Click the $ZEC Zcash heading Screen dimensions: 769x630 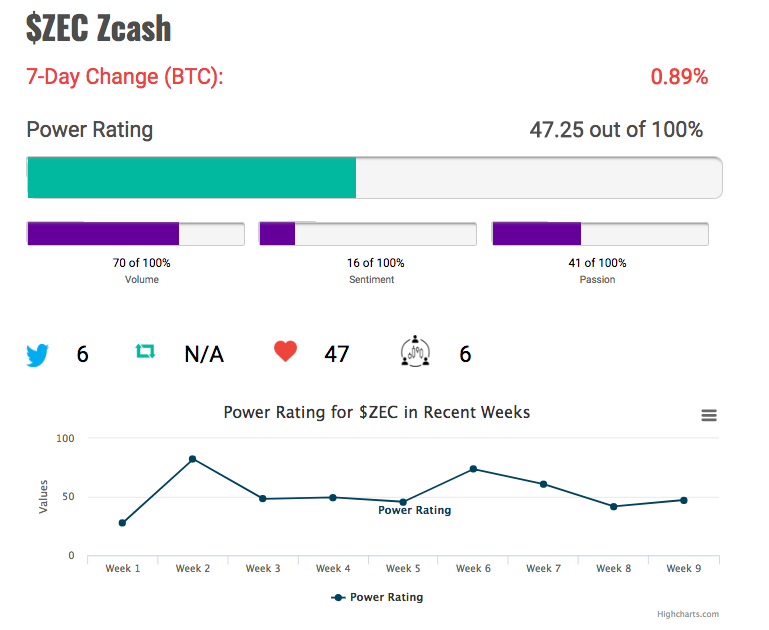click(x=98, y=27)
